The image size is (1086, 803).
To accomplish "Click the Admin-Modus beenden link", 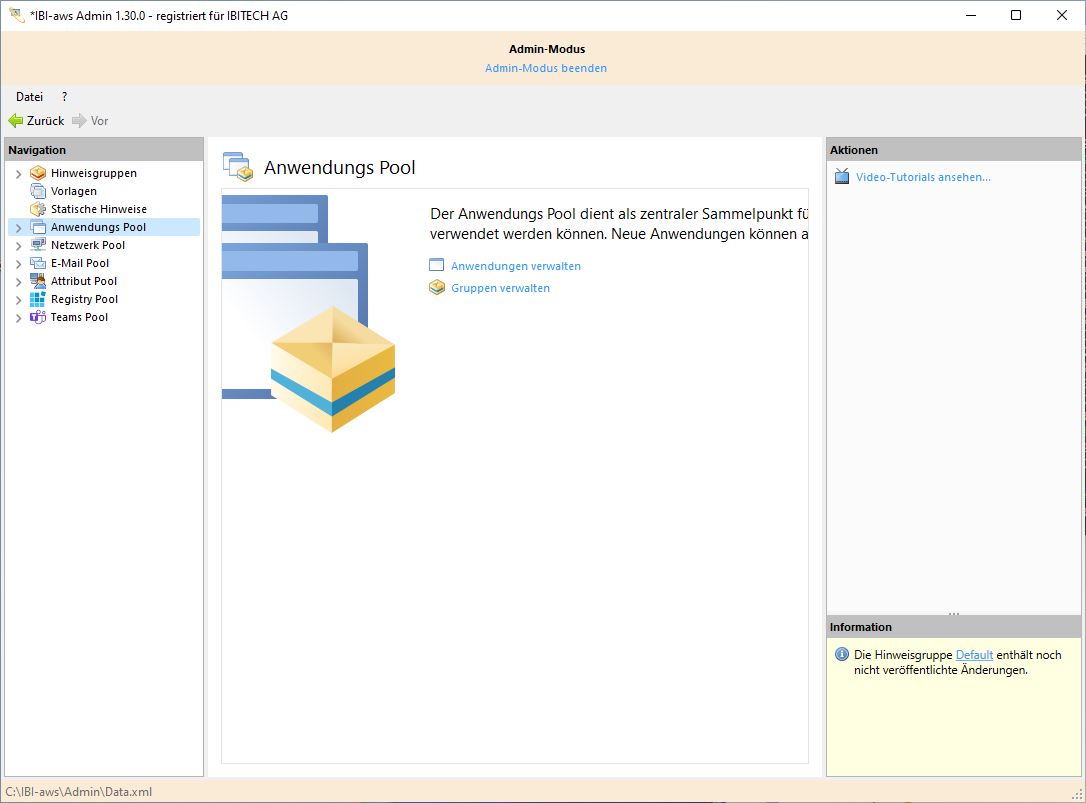I will (x=546, y=68).
